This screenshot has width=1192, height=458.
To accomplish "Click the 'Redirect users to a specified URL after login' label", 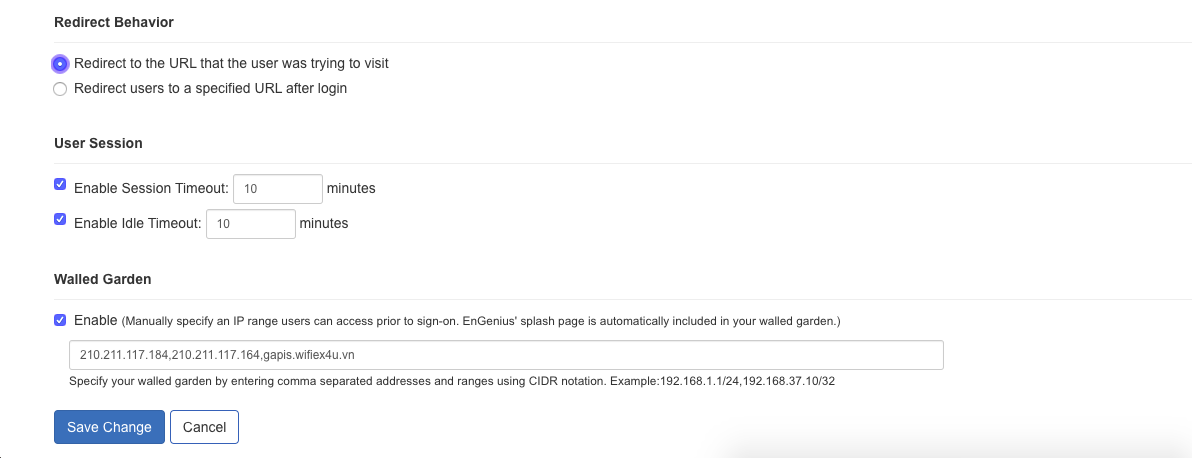I will pyautogui.click(x=211, y=88).
